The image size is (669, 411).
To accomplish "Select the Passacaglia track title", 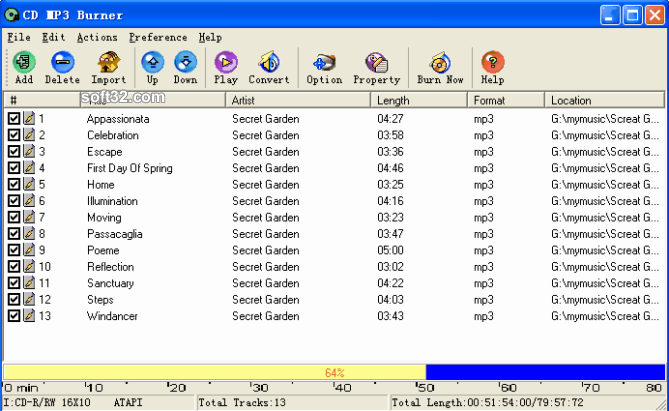I will point(115,234).
